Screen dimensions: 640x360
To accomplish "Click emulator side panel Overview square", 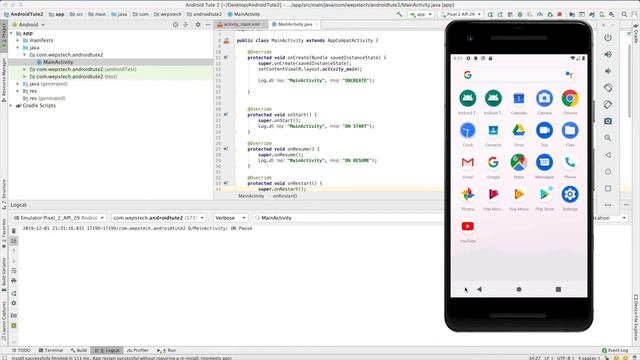I will click(x=608, y=189).
